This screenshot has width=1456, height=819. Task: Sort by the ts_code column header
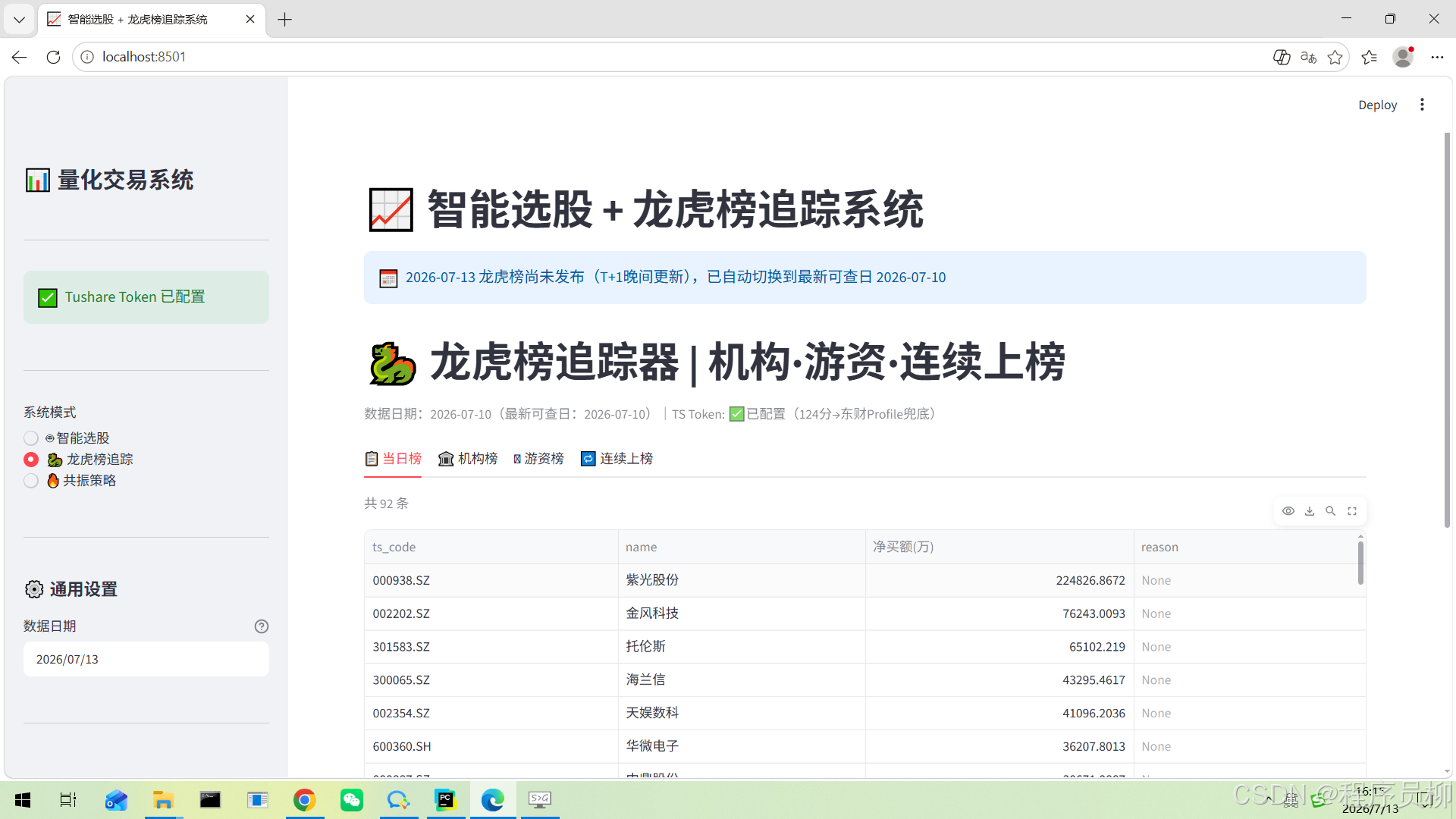[x=491, y=547]
